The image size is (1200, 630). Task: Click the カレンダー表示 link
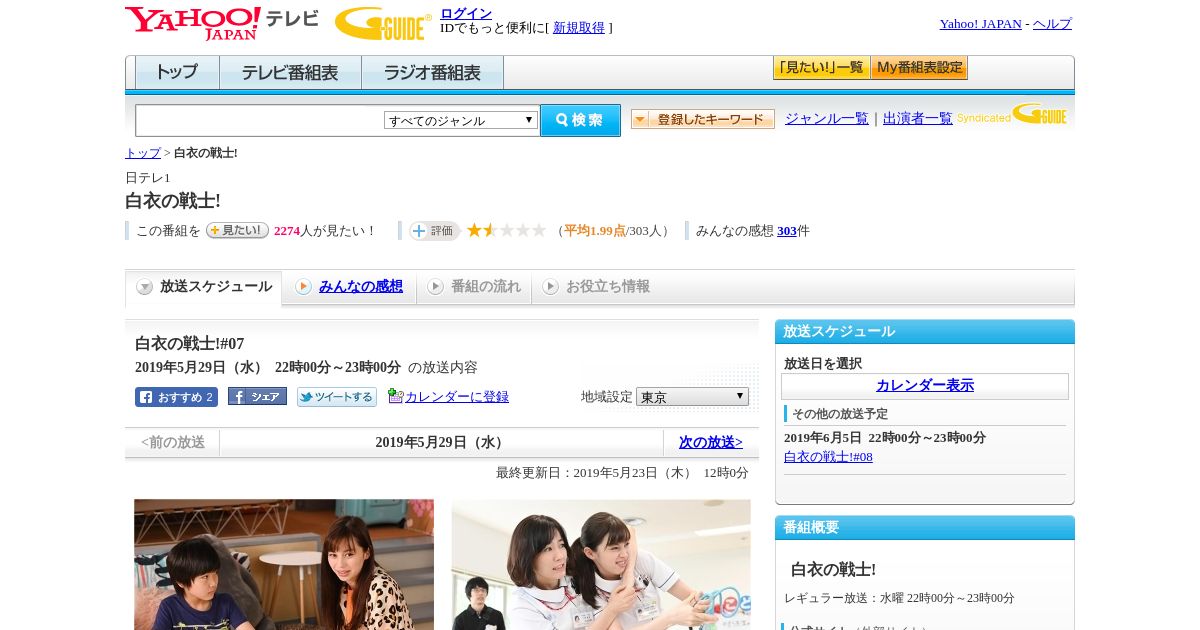point(925,386)
